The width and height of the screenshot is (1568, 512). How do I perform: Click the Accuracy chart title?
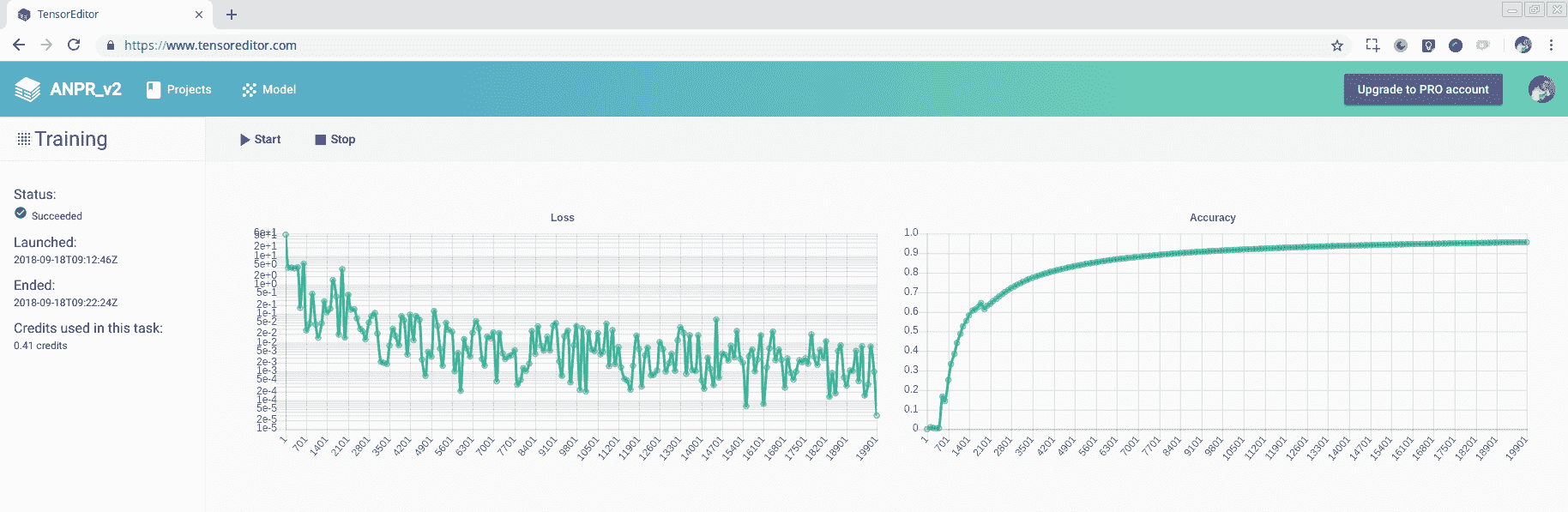pyautogui.click(x=1212, y=218)
